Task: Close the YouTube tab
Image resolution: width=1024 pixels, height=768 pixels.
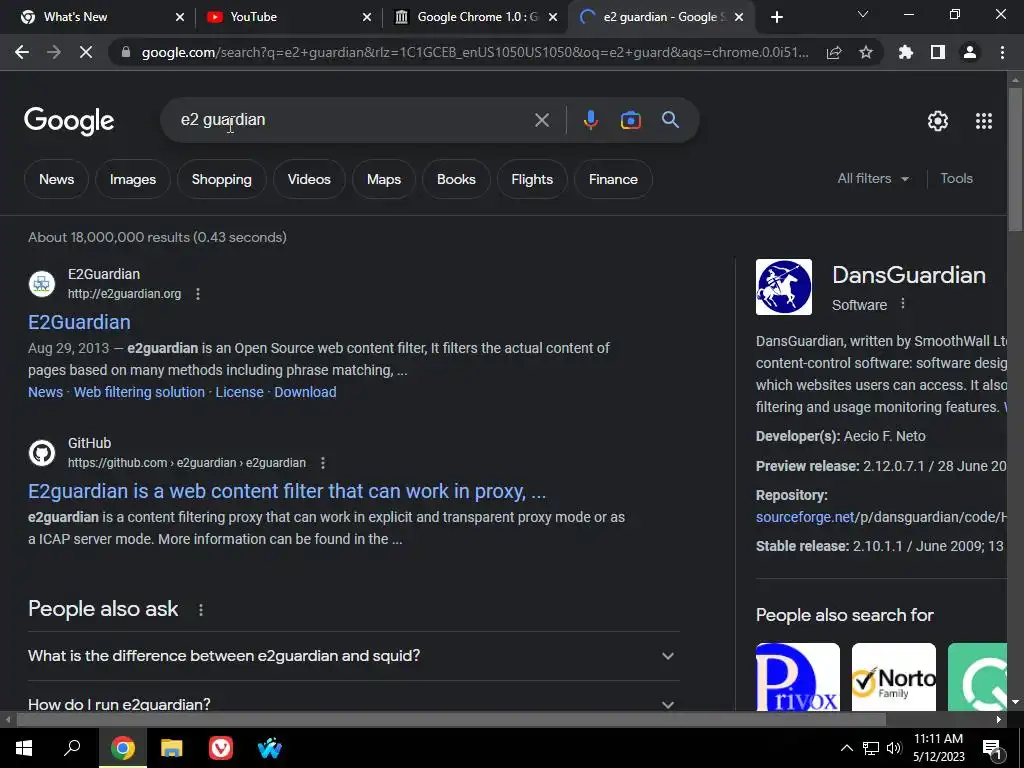Action: click(367, 17)
